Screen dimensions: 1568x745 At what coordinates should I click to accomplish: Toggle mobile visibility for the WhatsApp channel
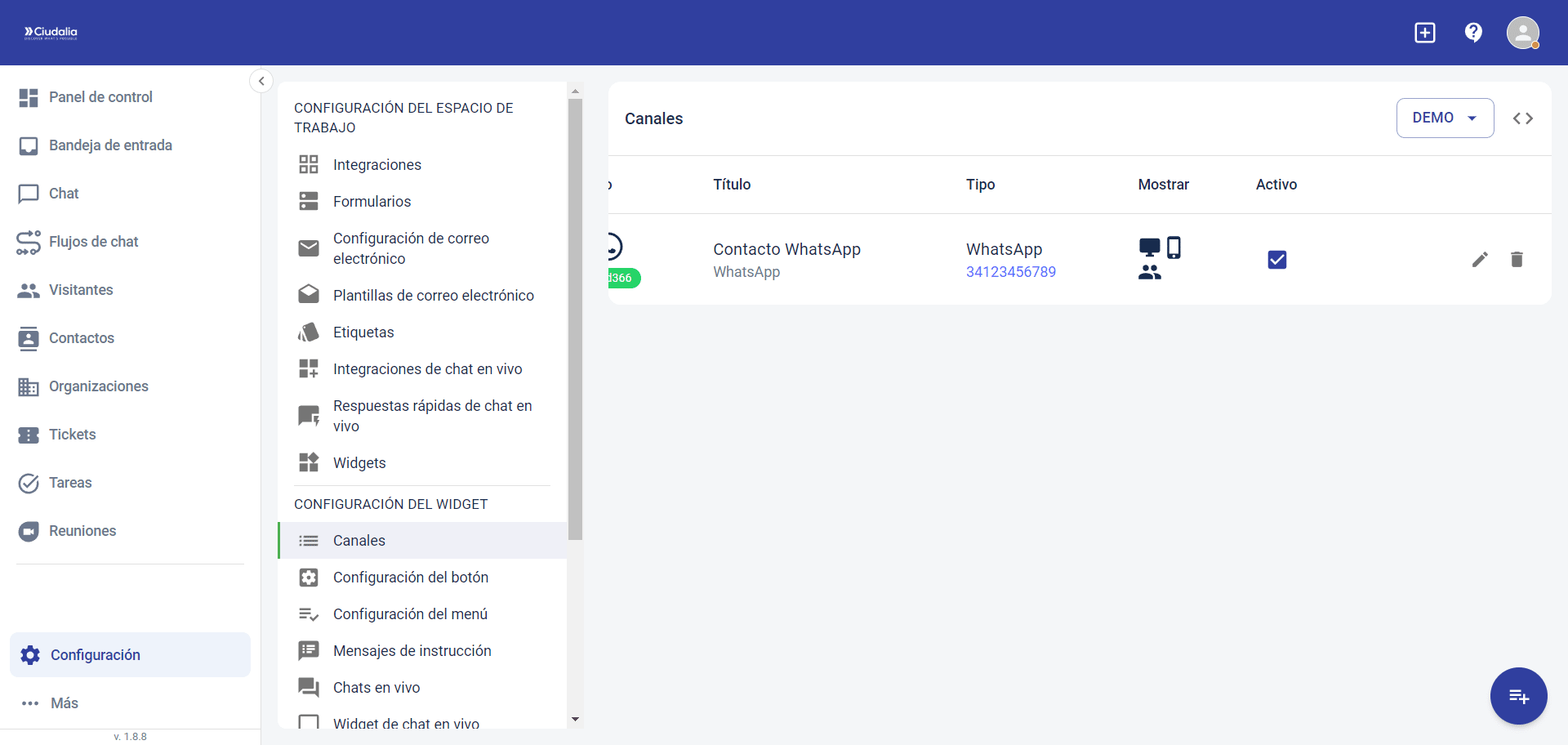tap(1174, 246)
